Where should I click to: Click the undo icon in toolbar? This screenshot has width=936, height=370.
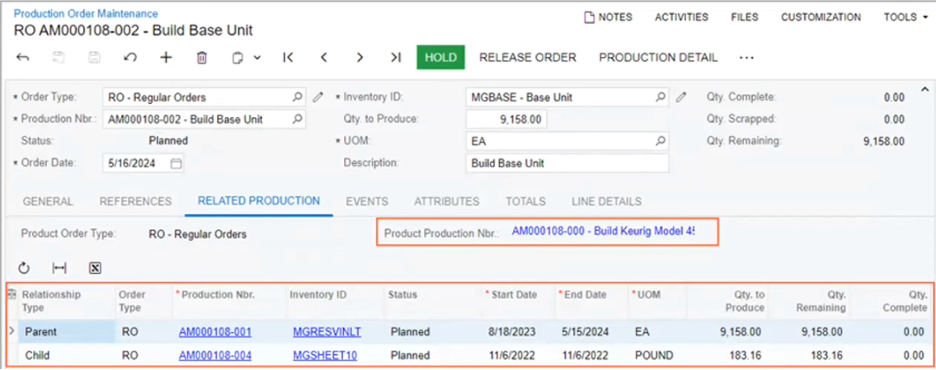click(130, 57)
